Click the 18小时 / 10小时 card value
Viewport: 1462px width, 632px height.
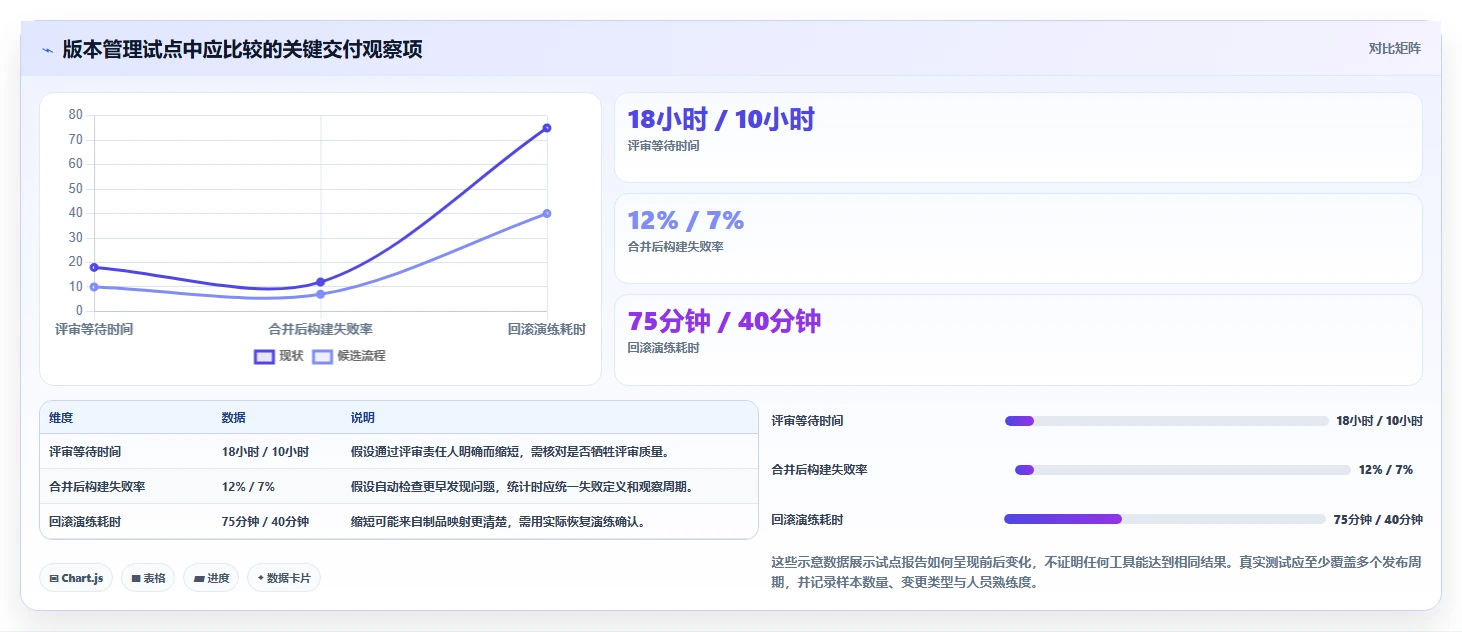click(721, 120)
